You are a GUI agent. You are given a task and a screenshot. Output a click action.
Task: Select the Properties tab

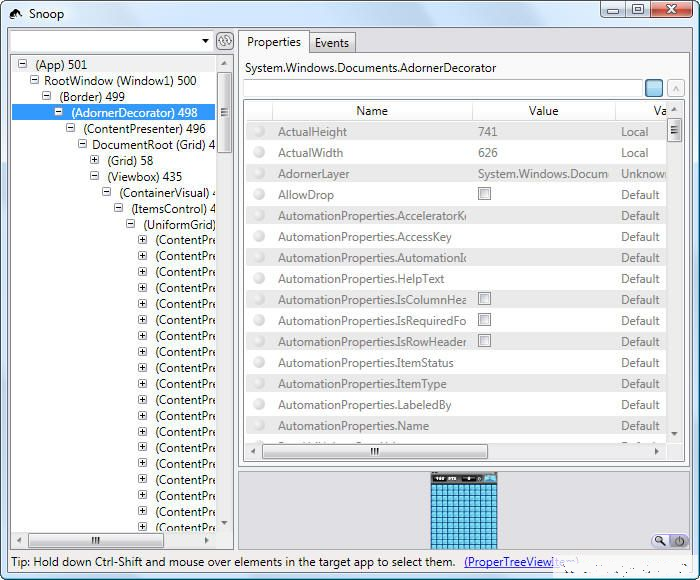(x=274, y=42)
